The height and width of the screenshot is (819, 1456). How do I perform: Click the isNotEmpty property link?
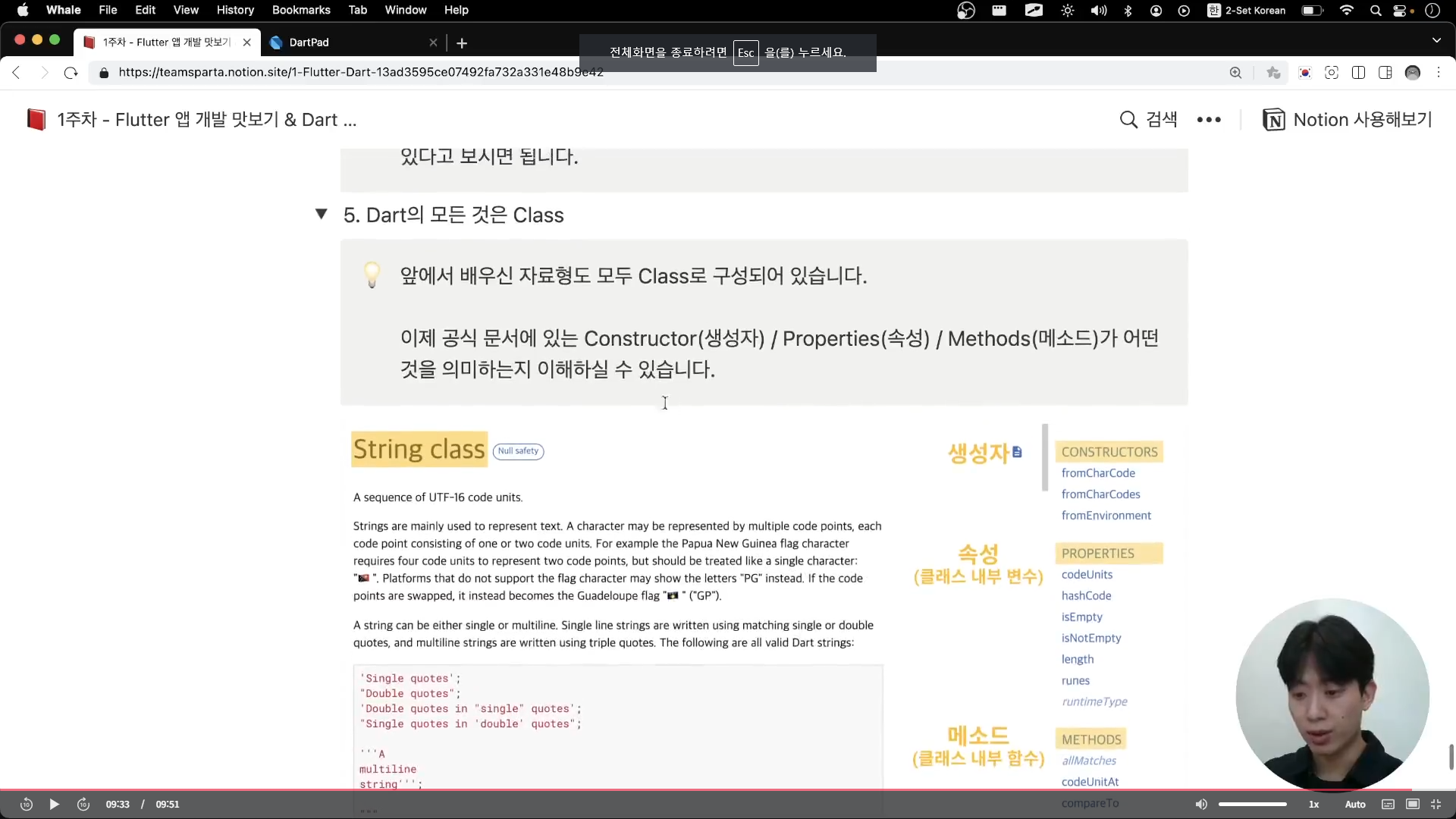coord(1091,639)
